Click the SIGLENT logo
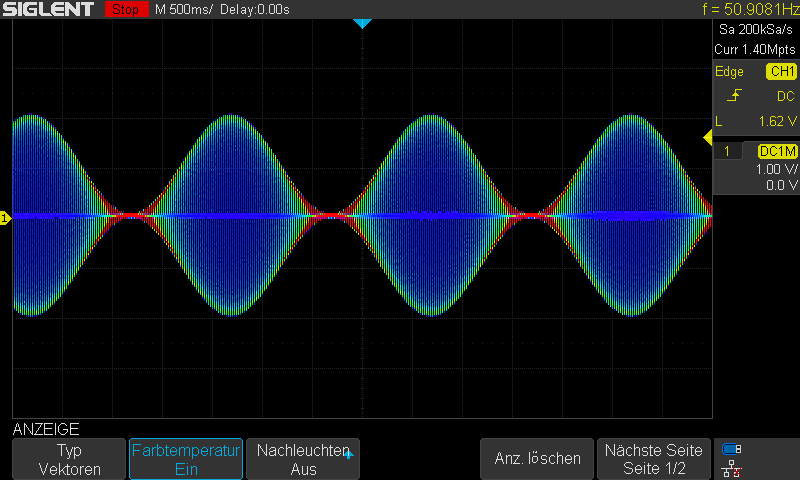The height and width of the screenshot is (480, 800). (48, 9)
